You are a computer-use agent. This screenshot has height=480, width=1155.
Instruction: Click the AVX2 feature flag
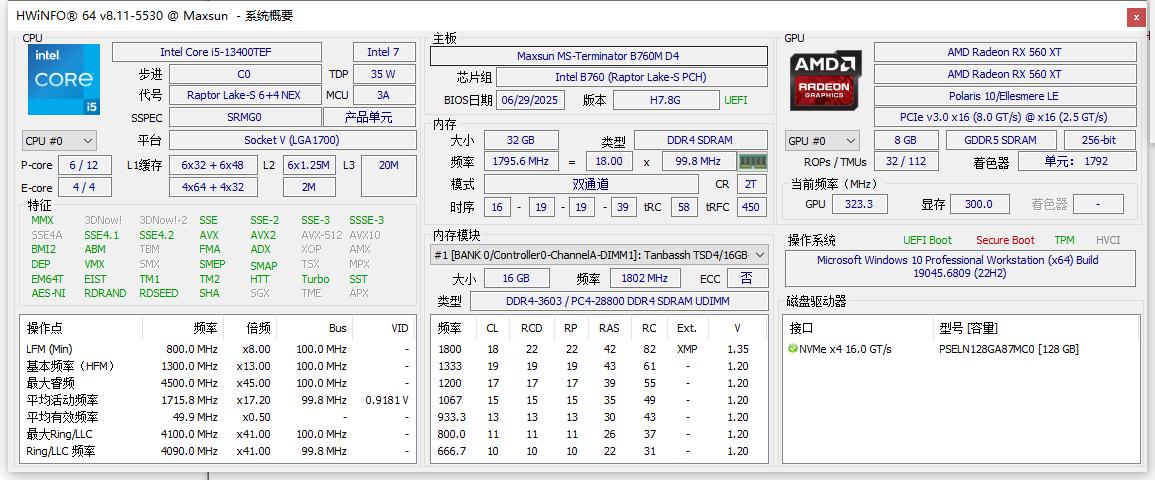click(x=263, y=235)
